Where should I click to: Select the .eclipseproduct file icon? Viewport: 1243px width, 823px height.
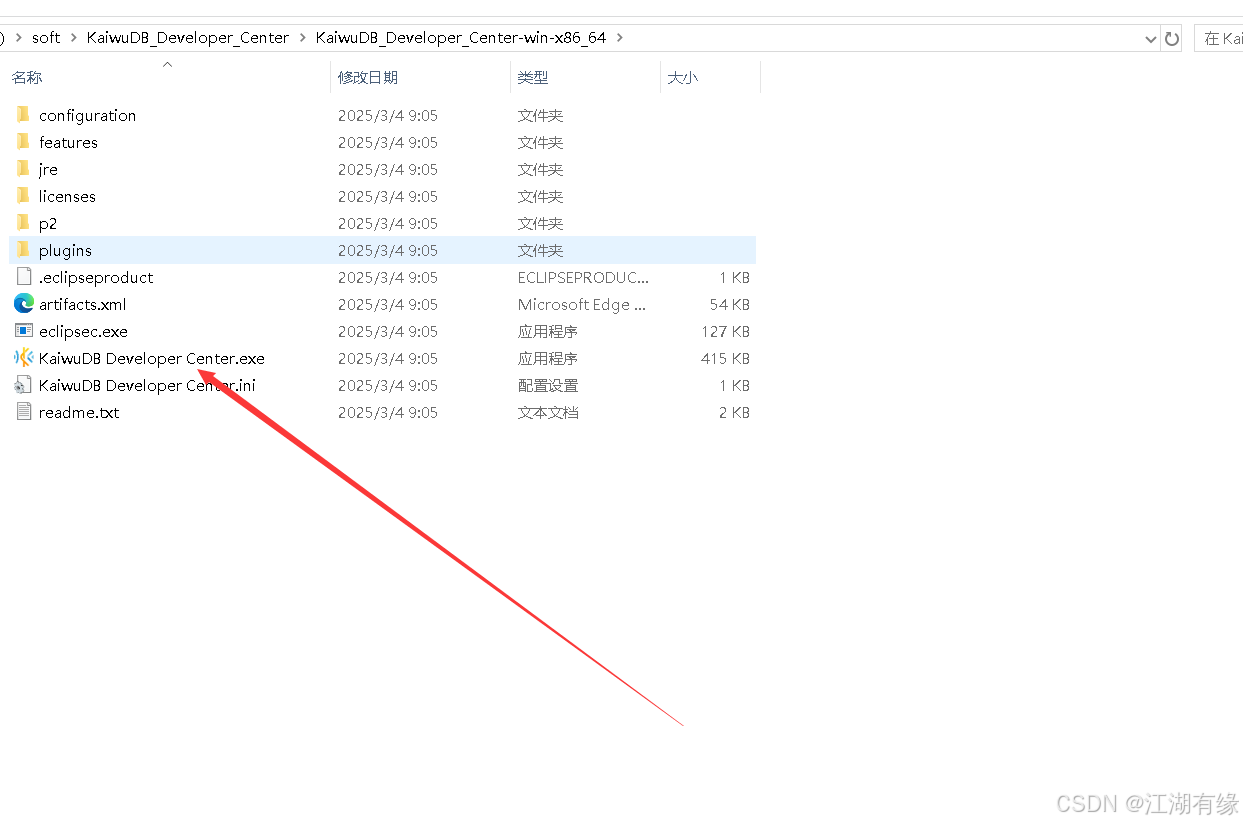pos(24,277)
